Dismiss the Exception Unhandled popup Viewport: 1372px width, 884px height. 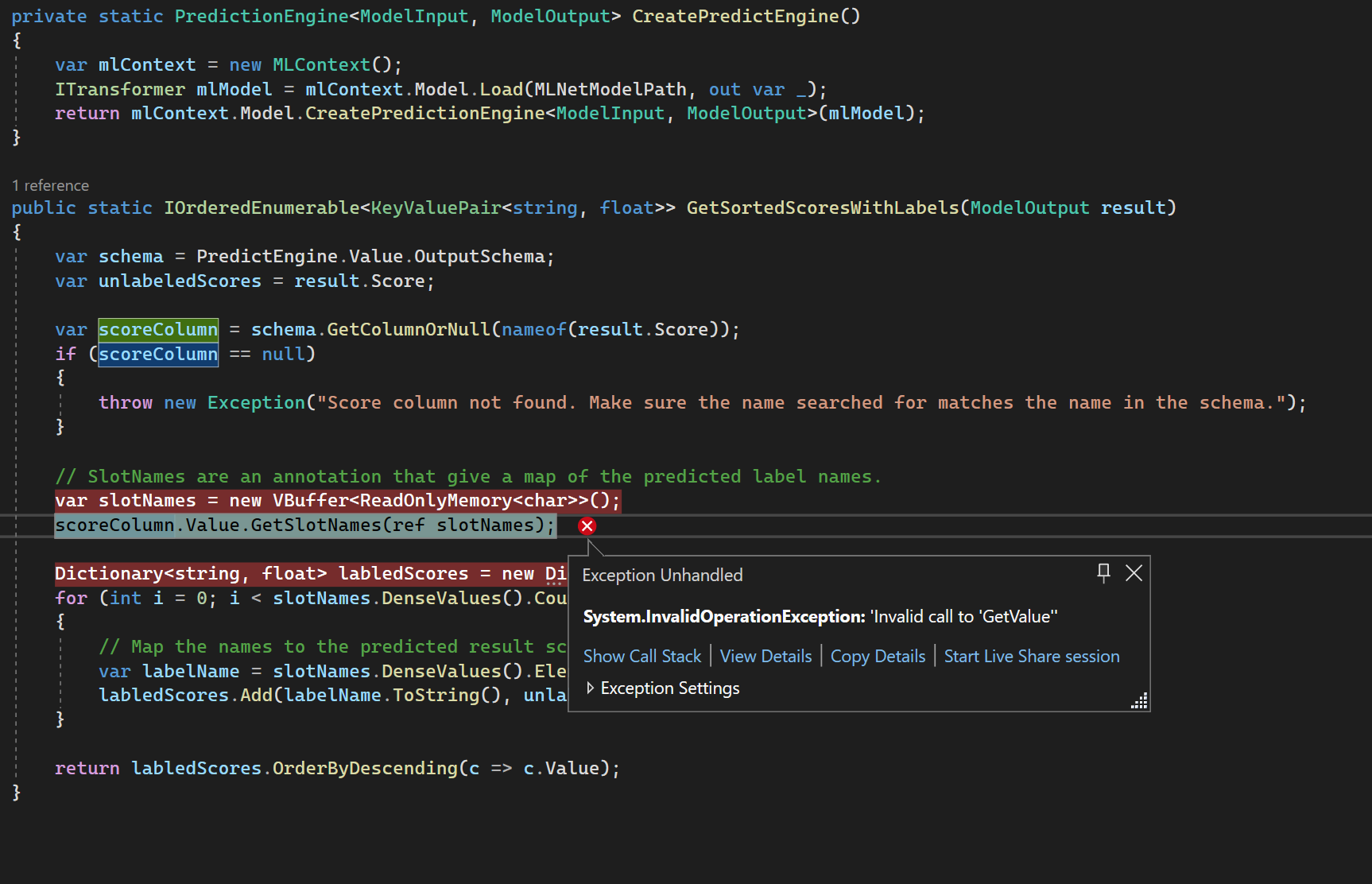pos(1134,573)
